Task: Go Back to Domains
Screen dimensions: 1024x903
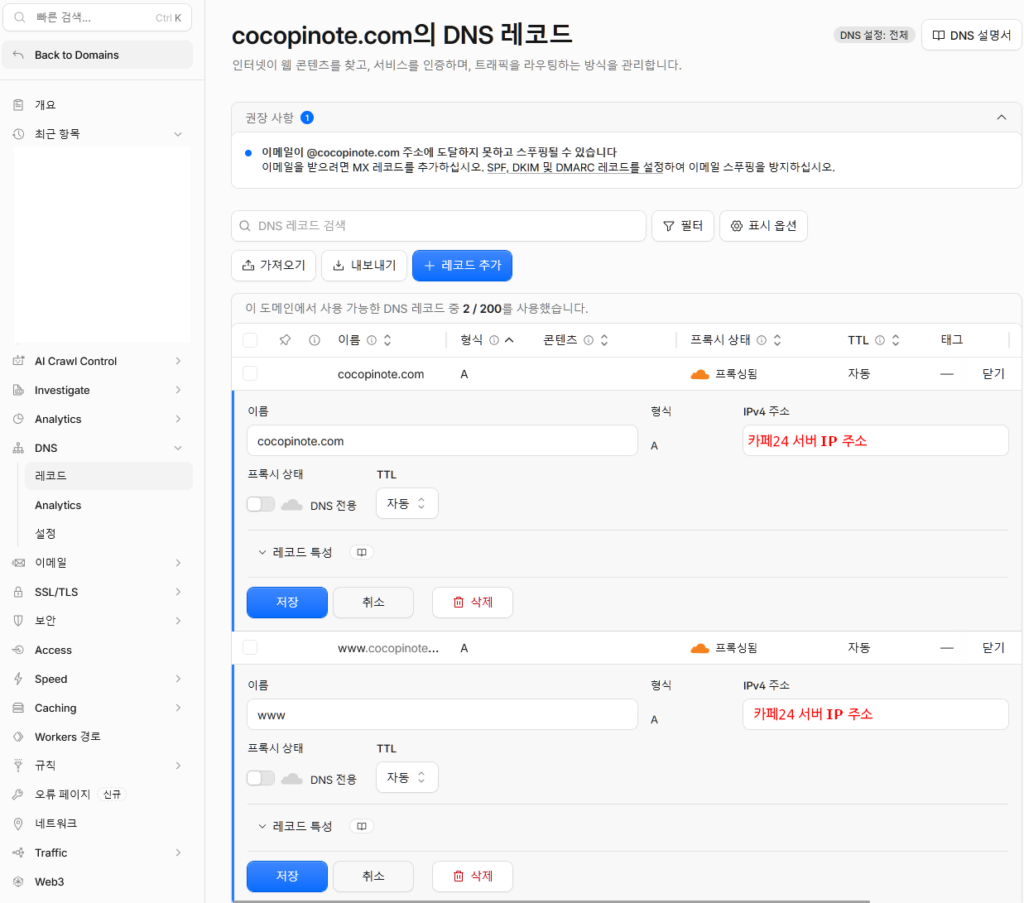Action: (x=97, y=55)
